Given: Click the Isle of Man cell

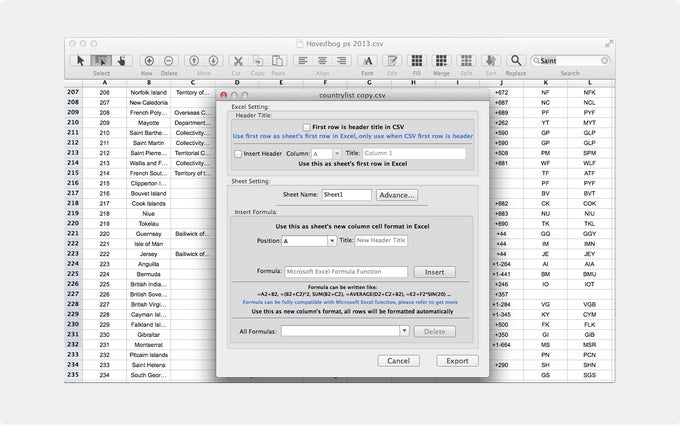Looking at the screenshot, I should [x=148, y=244].
